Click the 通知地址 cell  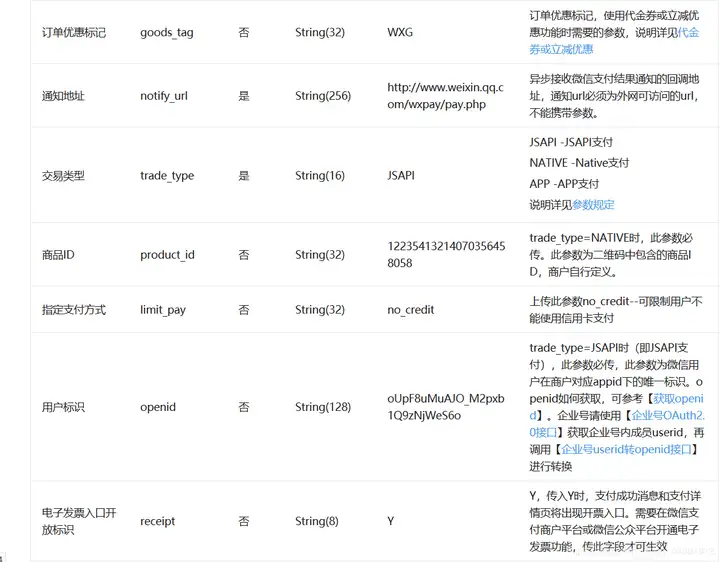(63, 96)
